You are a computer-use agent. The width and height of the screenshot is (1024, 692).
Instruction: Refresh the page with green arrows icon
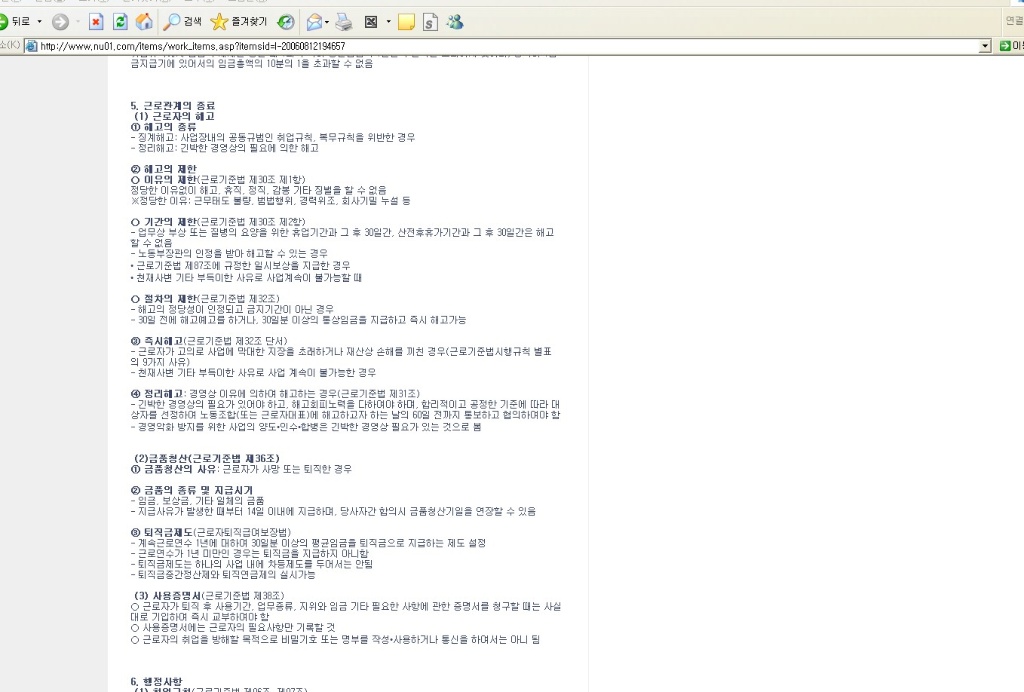click(120, 22)
